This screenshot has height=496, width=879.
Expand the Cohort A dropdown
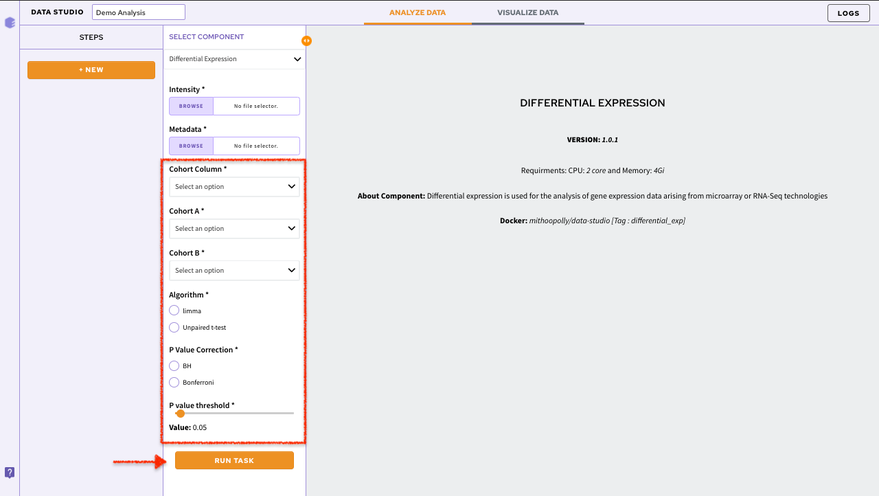click(234, 228)
